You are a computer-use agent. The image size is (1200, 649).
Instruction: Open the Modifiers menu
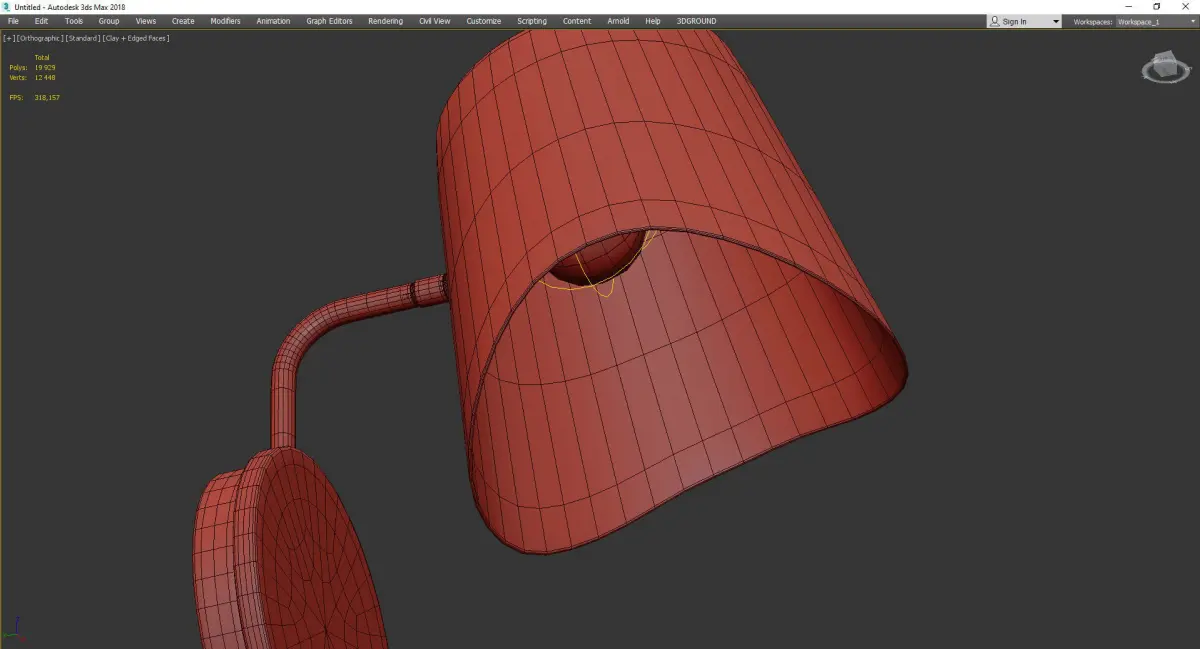[x=225, y=21]
